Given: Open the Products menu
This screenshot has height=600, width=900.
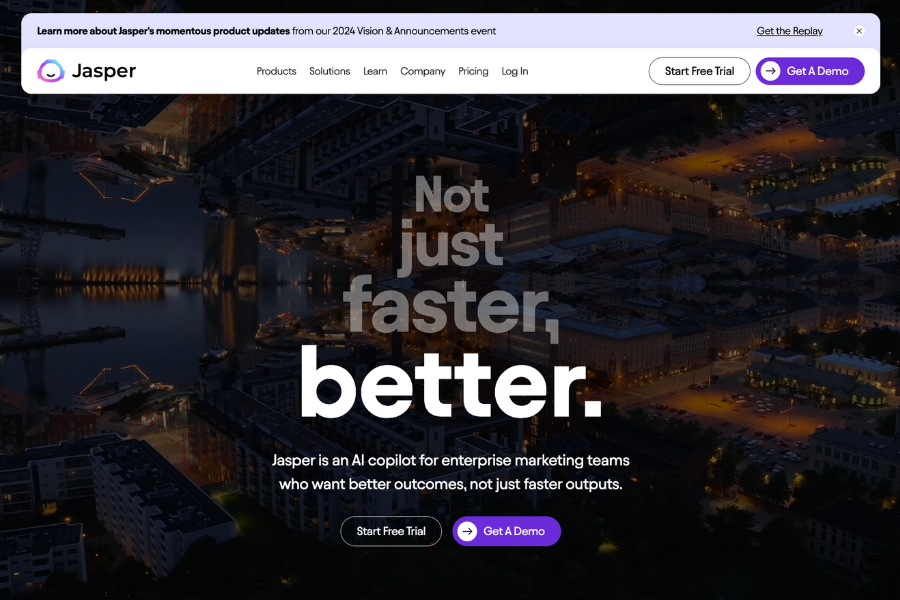Looking at the screenshot, I should click(276, 71).
